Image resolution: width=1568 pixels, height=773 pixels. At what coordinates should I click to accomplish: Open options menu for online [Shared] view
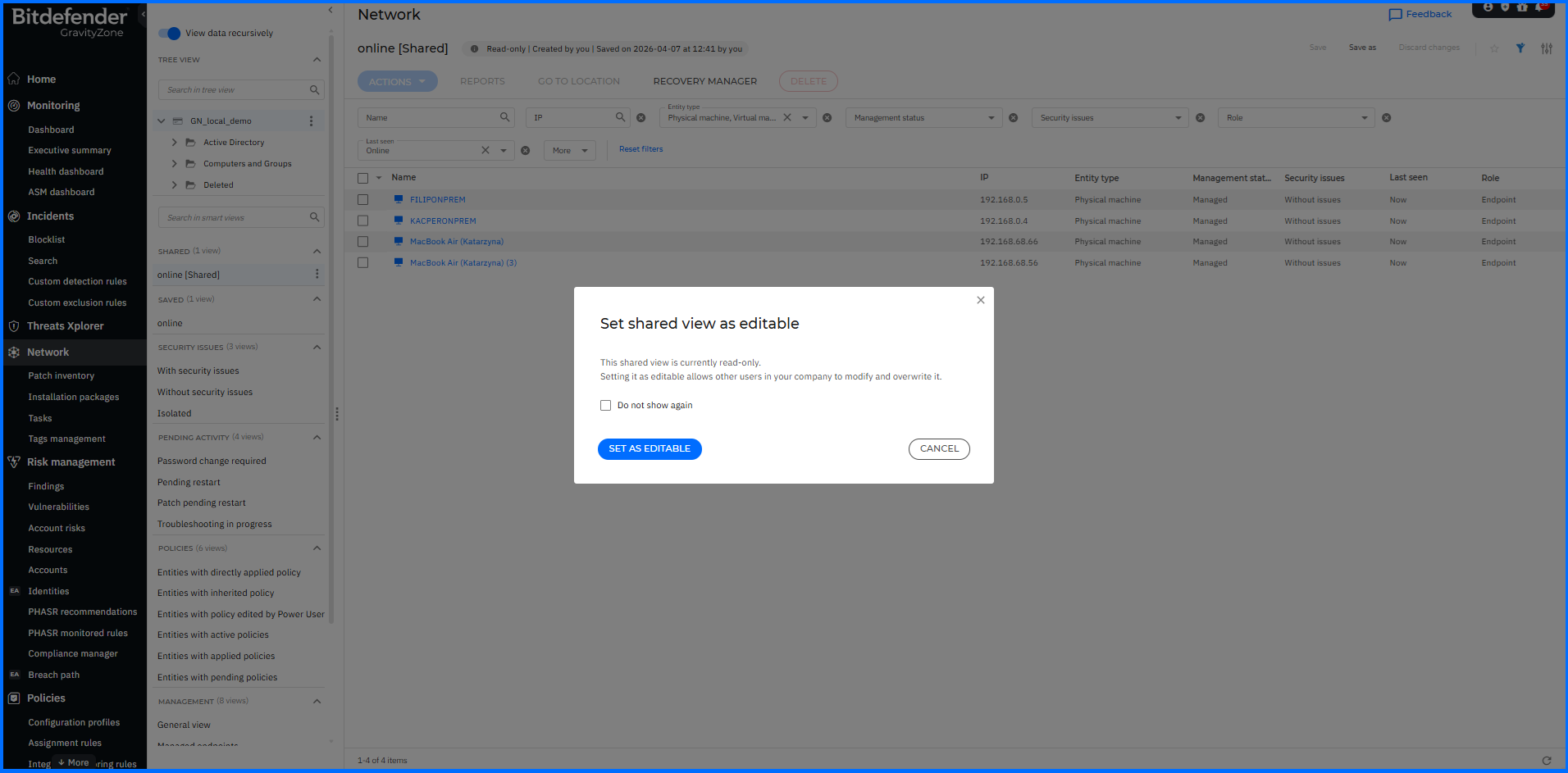tap(317, 275)
